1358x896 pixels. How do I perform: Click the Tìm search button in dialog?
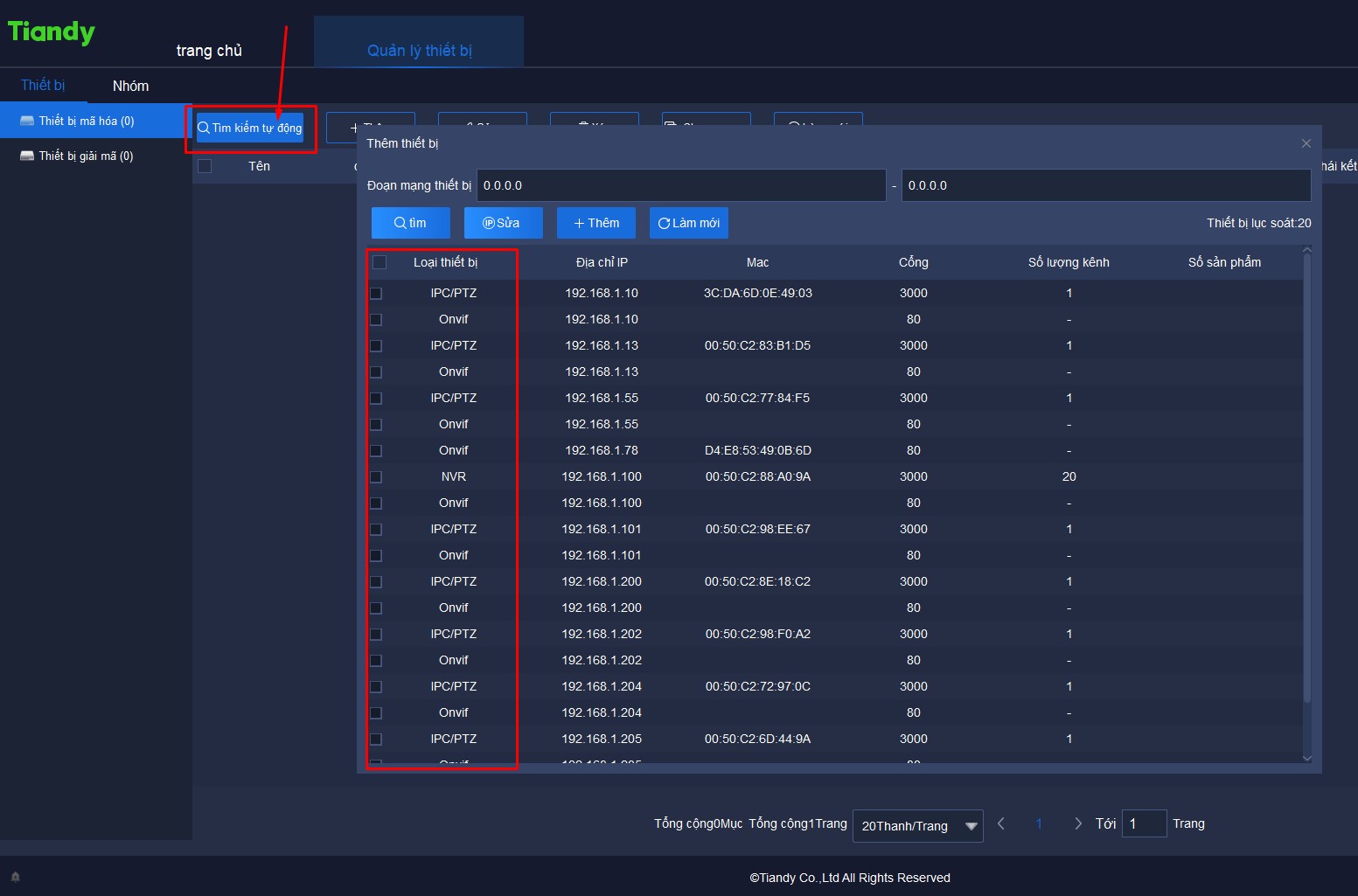click(410, 223)
